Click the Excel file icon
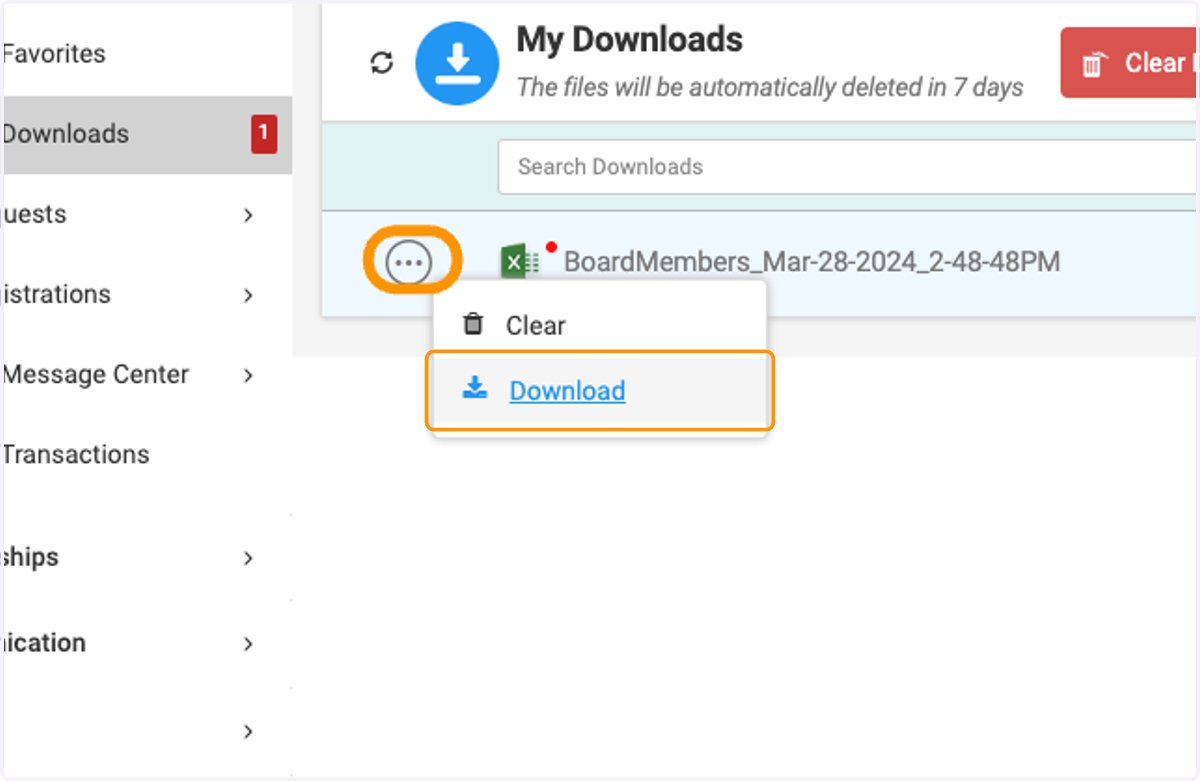The width and height of the screenshot is (1200, 781). (520, 263)
